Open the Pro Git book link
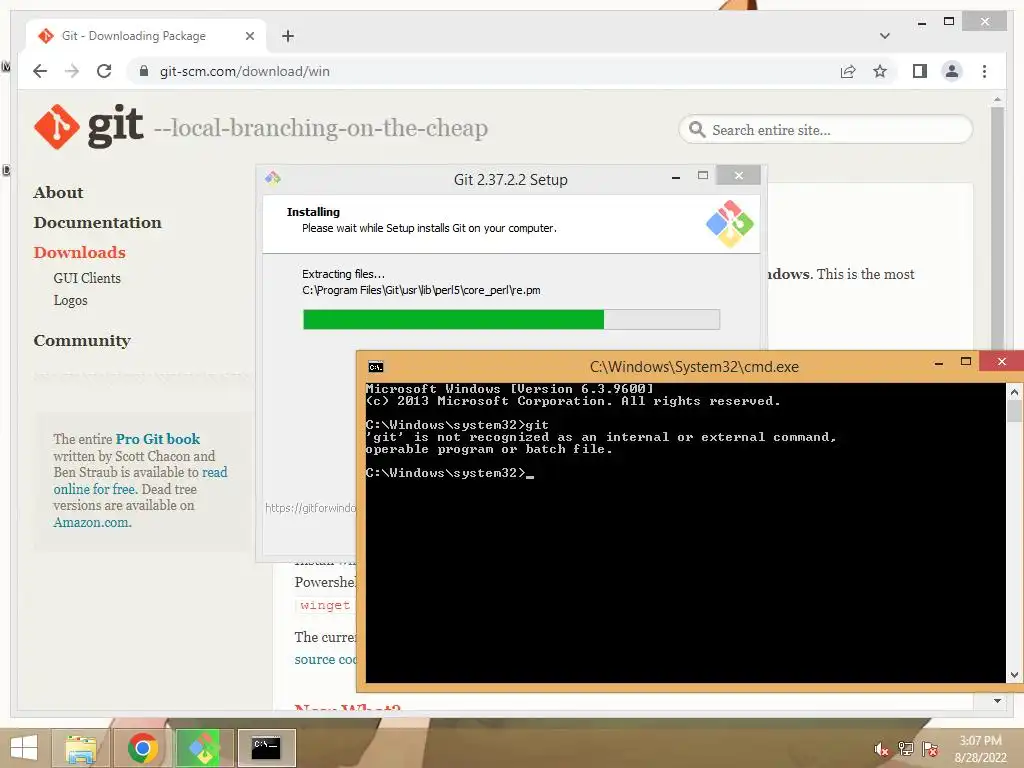The image size is (1024, 768). [157, 439]
